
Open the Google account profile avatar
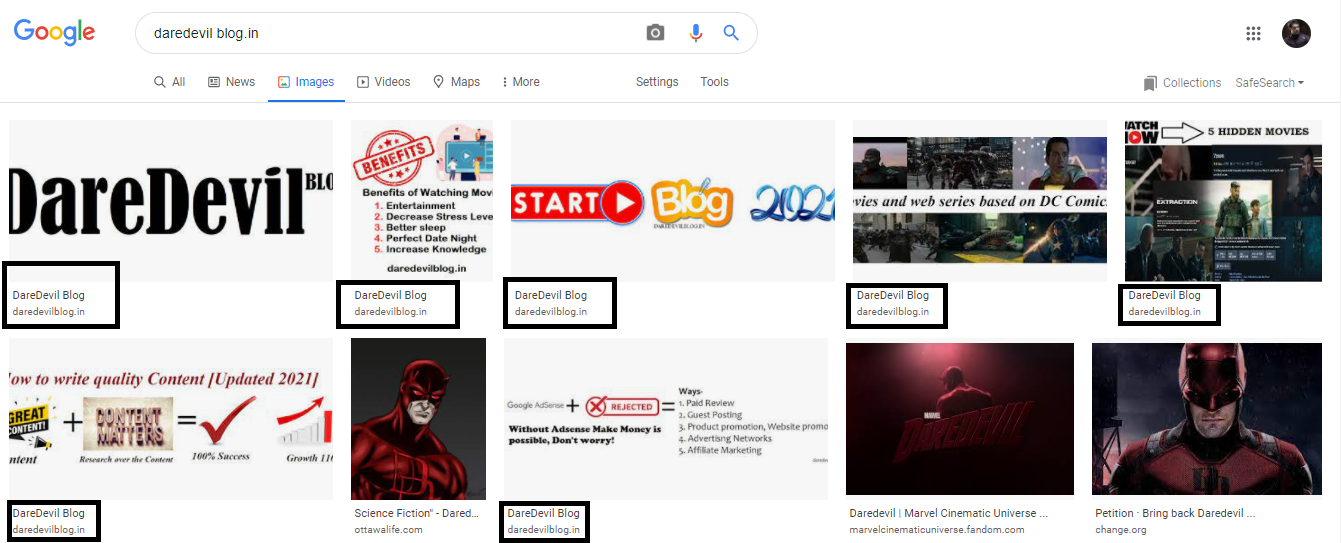(x=1296, y=33)
